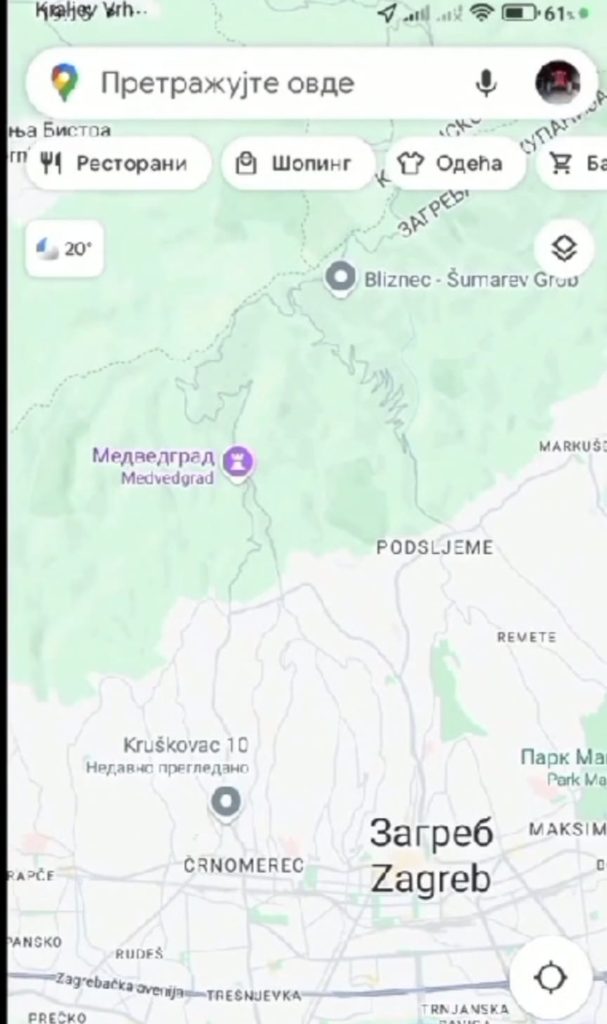The width and height of the screenshot is (607, 1024).
Task: Tap the Загреб Zagreb city label
Action: pyautogui.click(x=431, y=856)
